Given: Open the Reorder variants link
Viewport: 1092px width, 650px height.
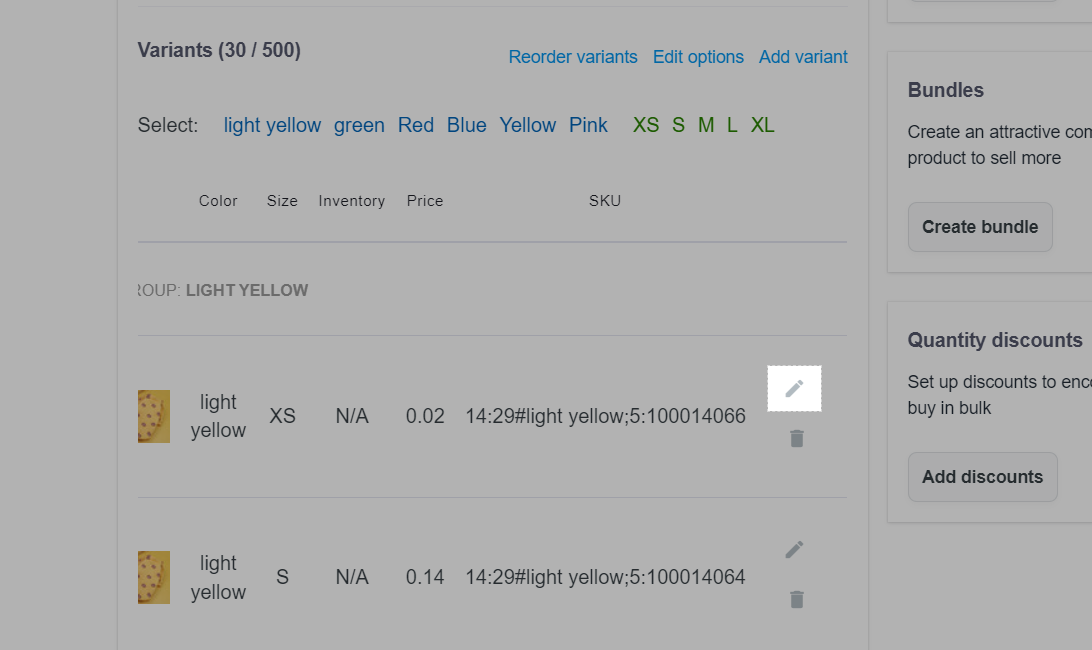Looking at the screenshot, I should 573,57.
